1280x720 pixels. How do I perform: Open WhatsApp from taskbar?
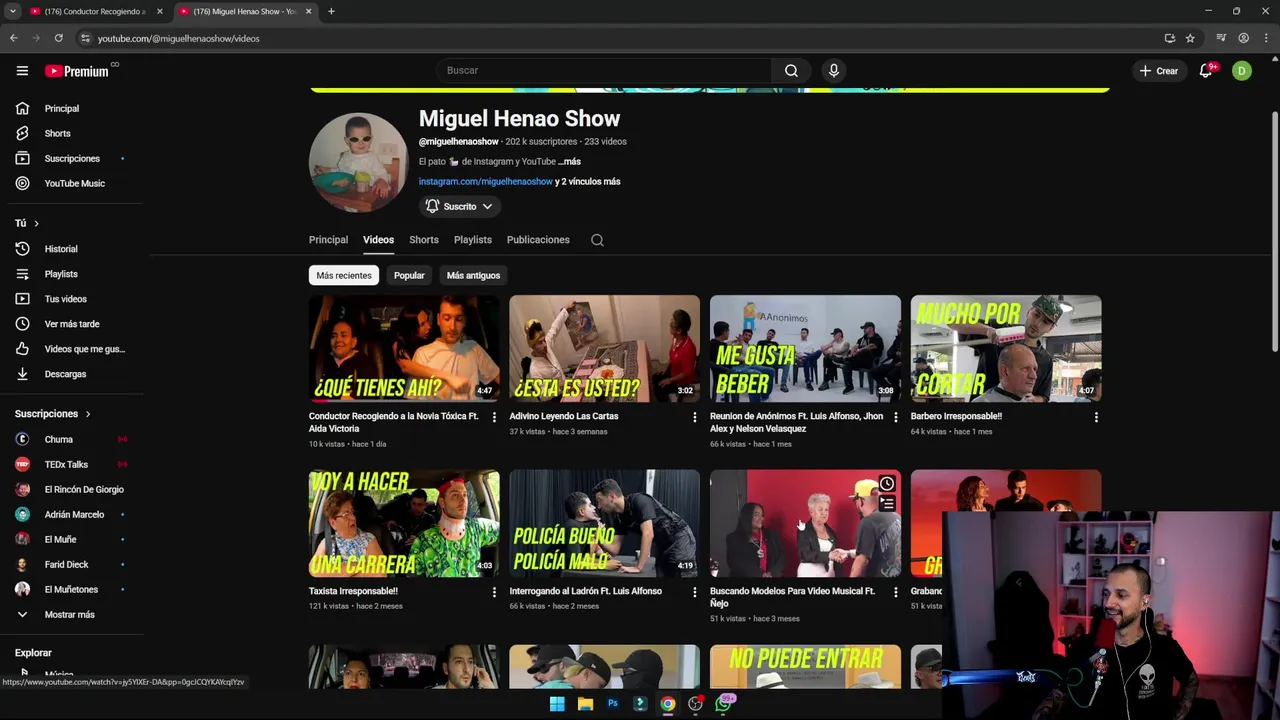click(724, 704)
